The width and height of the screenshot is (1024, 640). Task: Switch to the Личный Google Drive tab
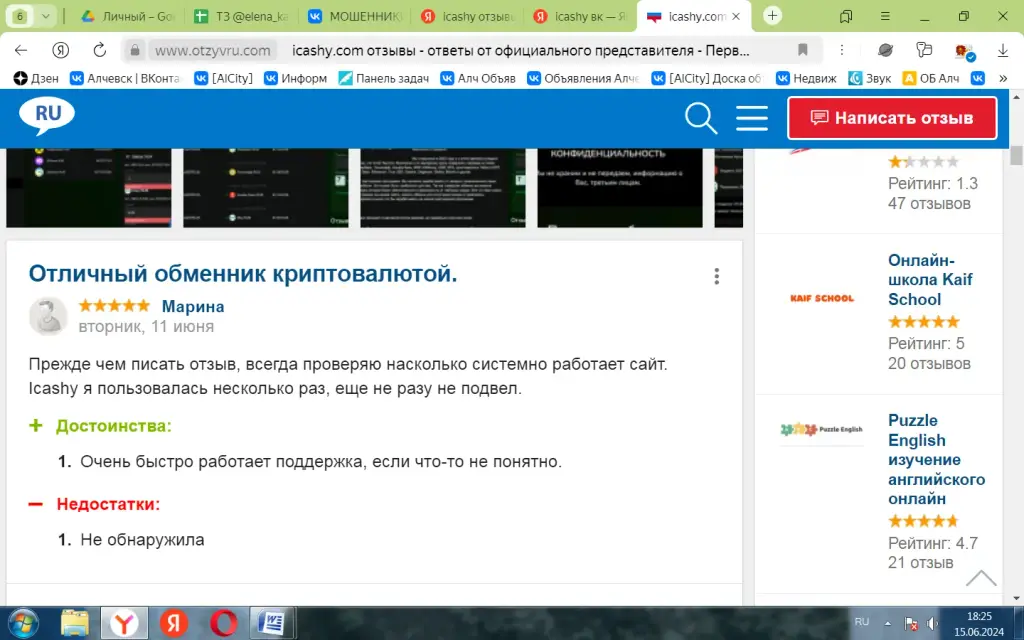coord(127,16)
